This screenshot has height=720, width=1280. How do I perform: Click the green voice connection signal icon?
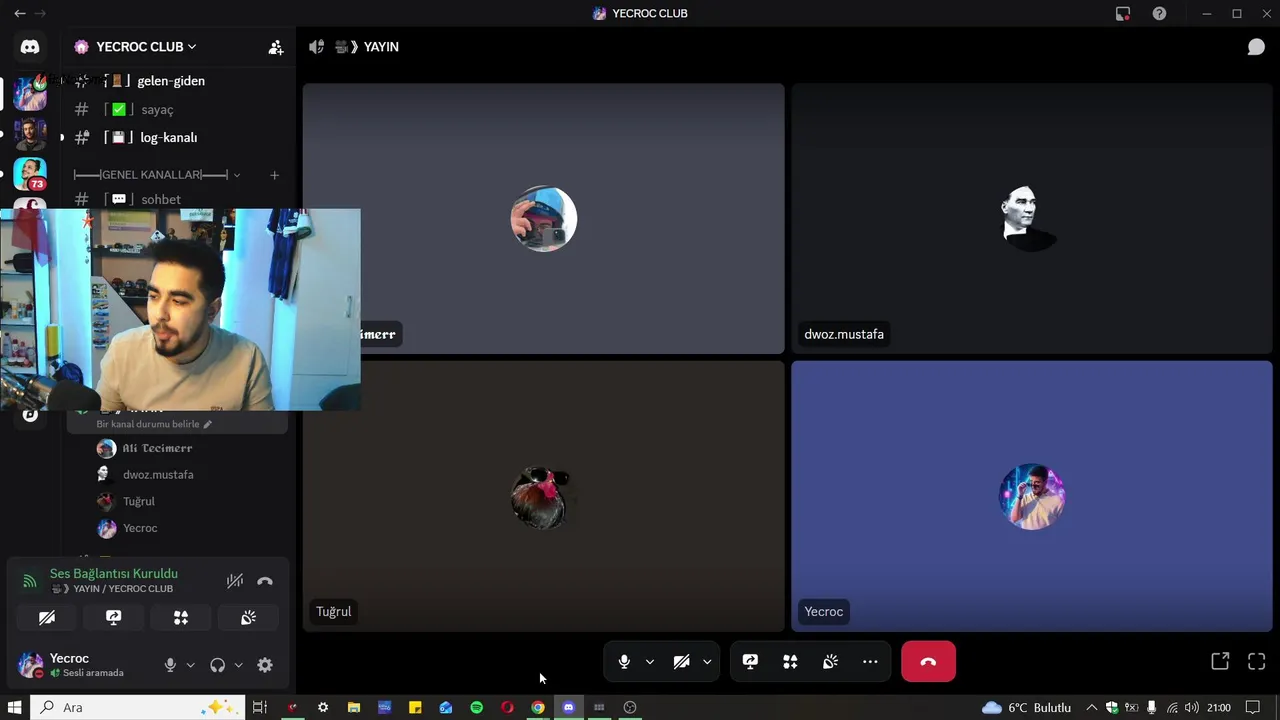click(30, 581)
